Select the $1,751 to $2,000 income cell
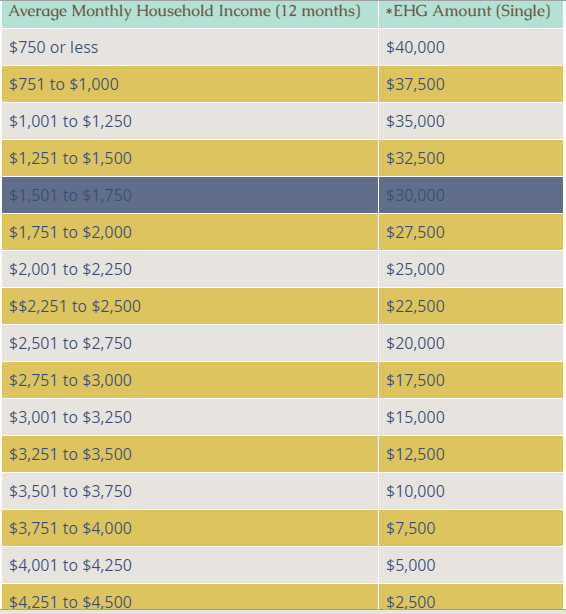The height and width of the screenshot is (614, 566). [x=190, y=232]
